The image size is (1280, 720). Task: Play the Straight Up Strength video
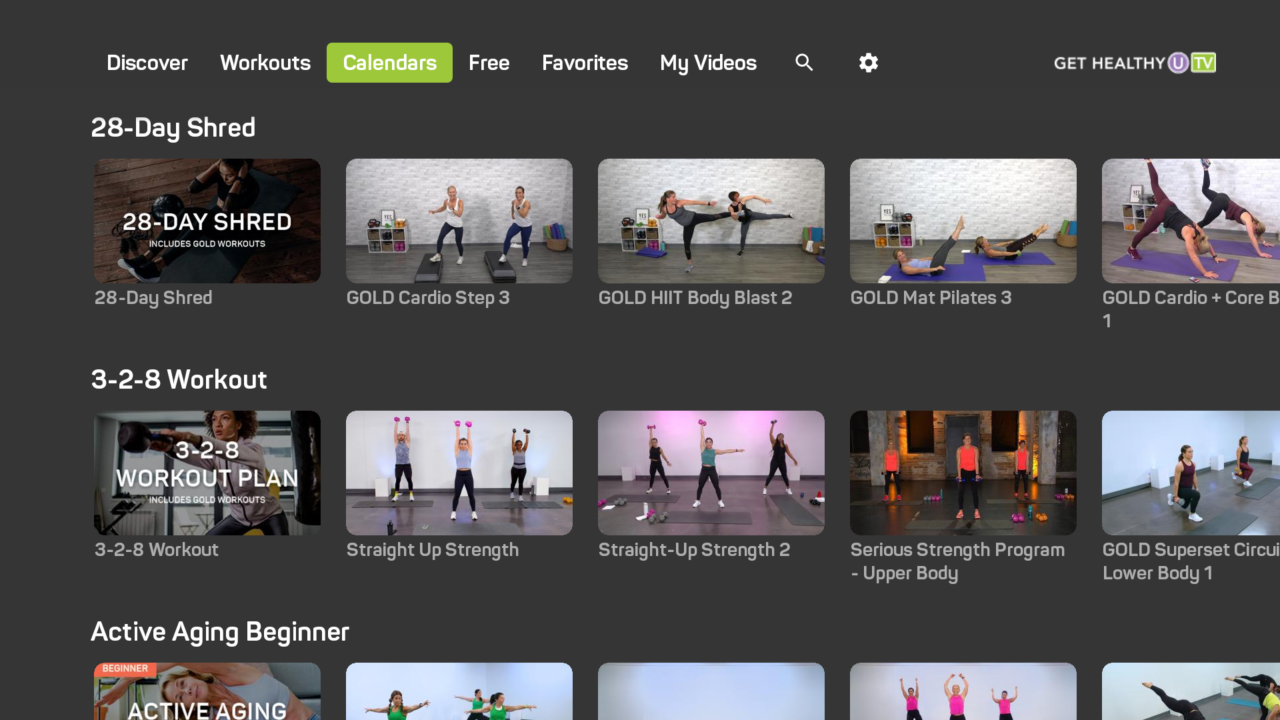(x=458, y=472)
